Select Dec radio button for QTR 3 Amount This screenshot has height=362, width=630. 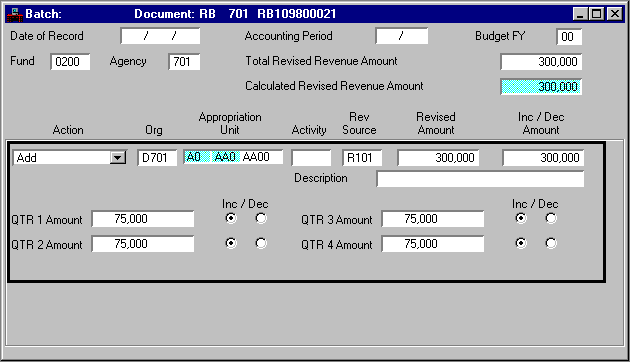coord(551,218)
